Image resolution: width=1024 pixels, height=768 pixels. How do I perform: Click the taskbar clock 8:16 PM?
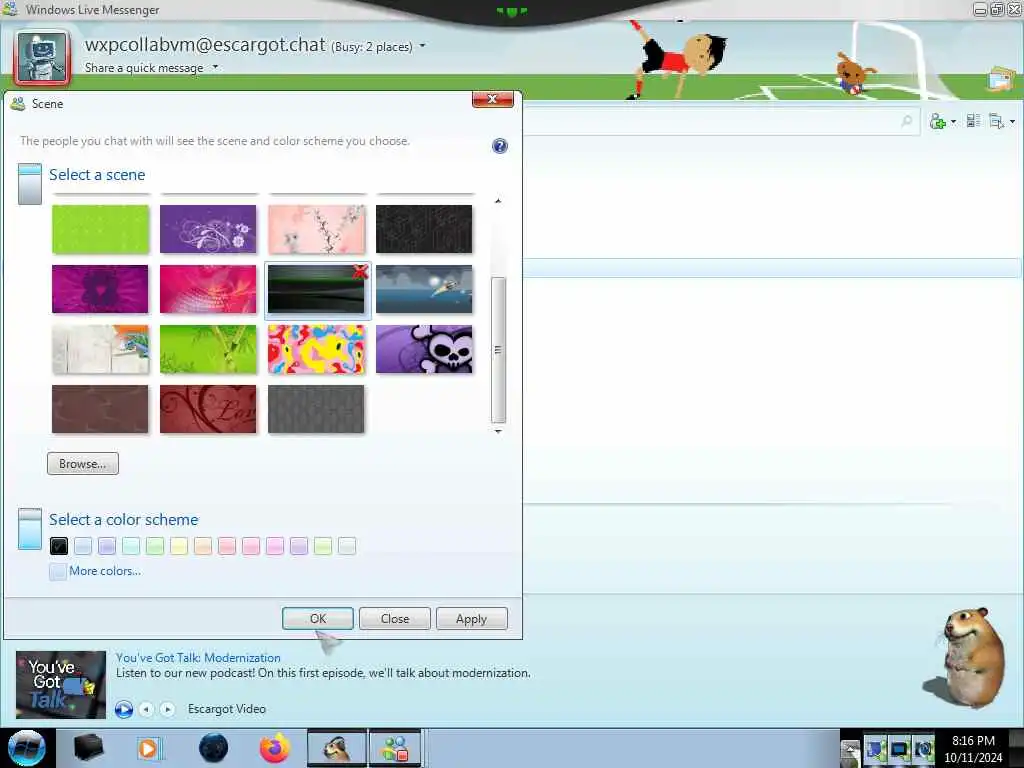973,741
